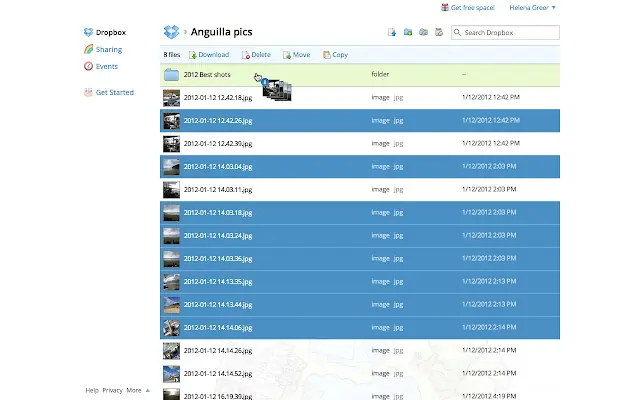Focus the Search Dropbox input field

(505, 32)
